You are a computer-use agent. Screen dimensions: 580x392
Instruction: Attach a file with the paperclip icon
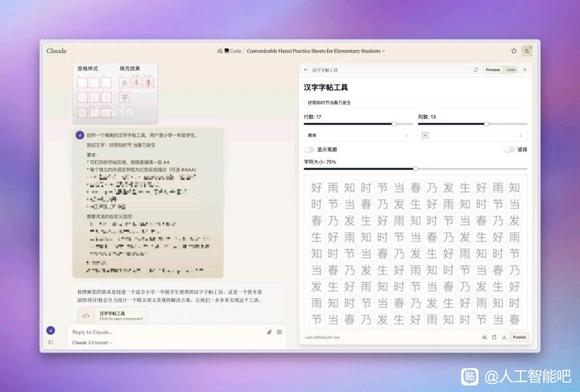coord(269,332)
